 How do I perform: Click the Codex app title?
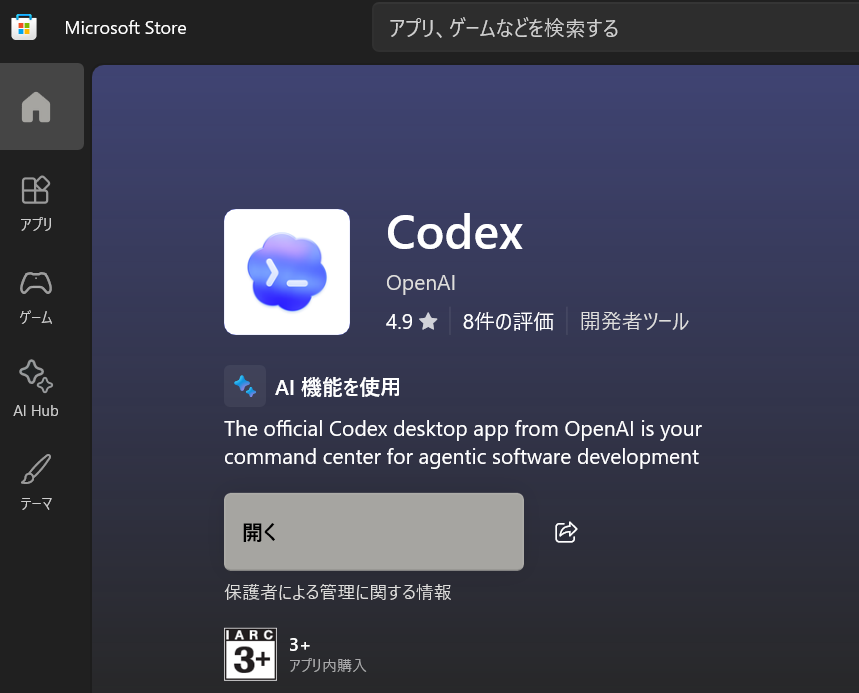(455, 233)
